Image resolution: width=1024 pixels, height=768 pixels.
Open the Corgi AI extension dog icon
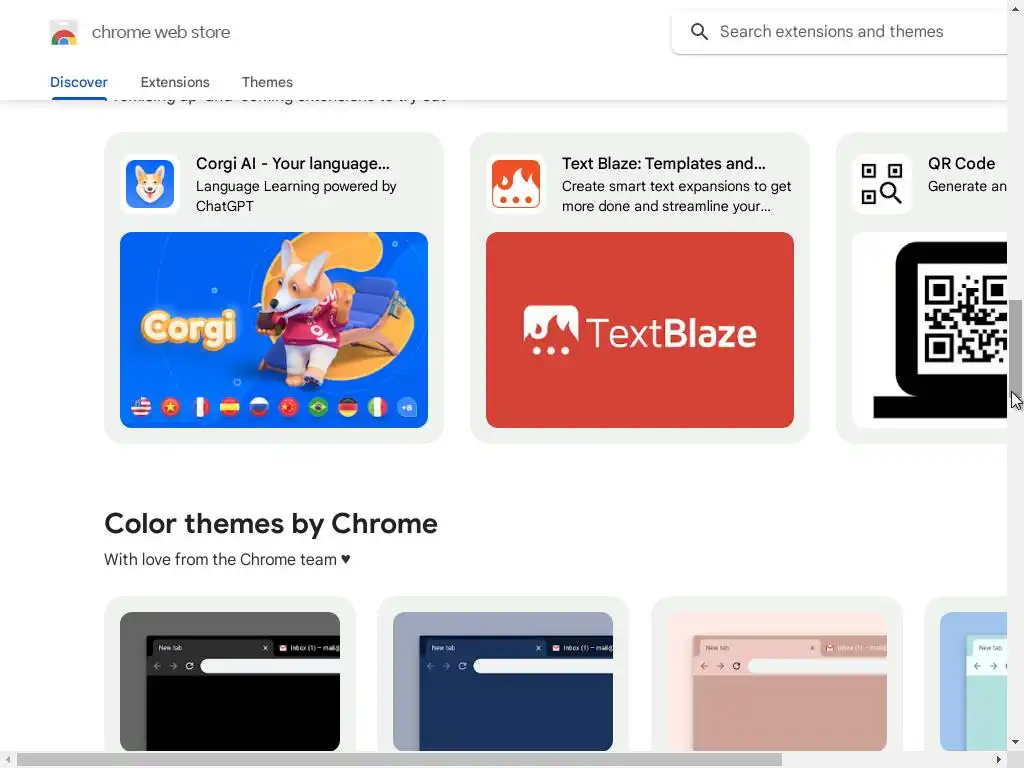(150, 184)
